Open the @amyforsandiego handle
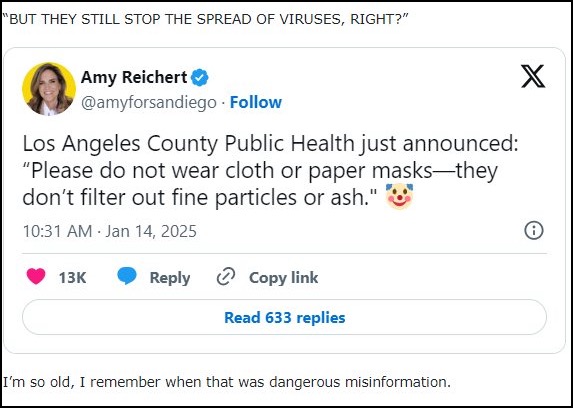Image resolution: width=573 pixels, height=408 pixels. click(x=149, y=103)
